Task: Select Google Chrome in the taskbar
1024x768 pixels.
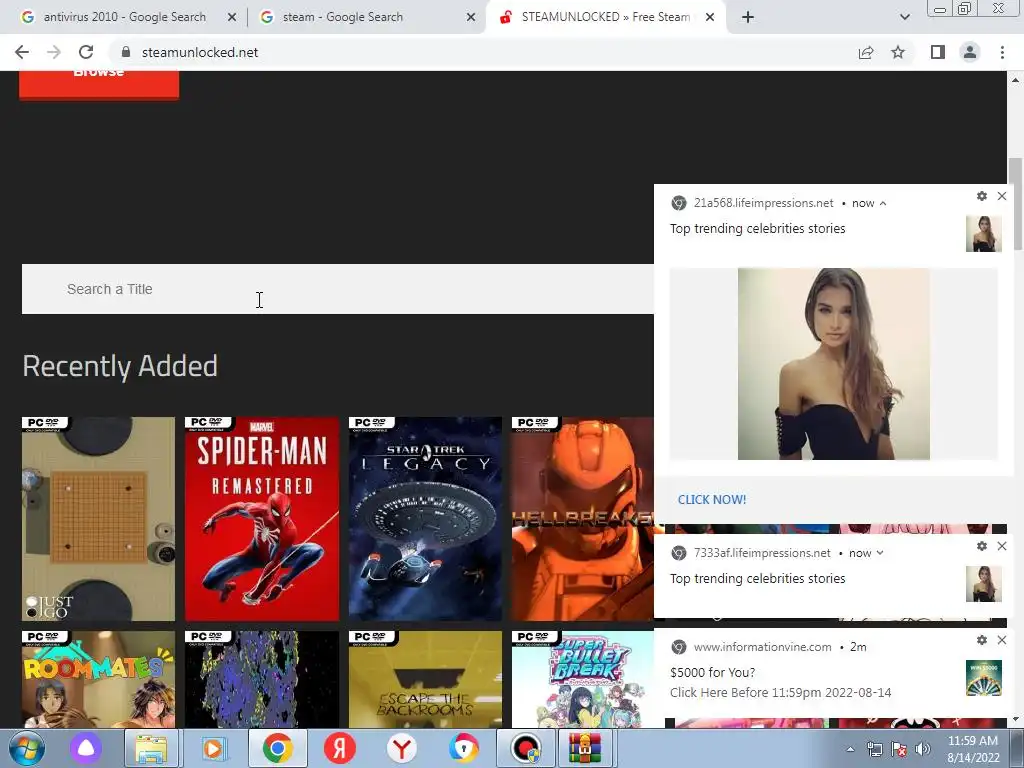Action: [278, 748]
